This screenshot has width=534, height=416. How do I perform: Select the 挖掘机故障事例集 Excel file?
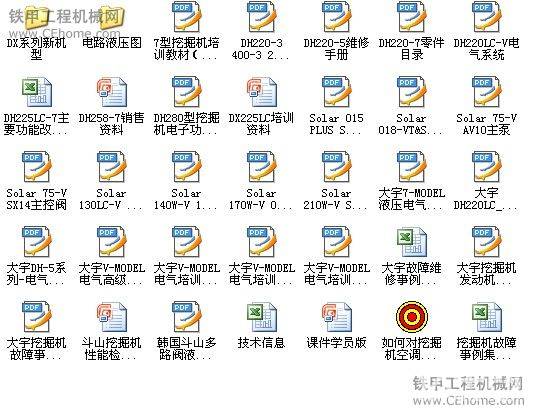[x=486, y=317]
